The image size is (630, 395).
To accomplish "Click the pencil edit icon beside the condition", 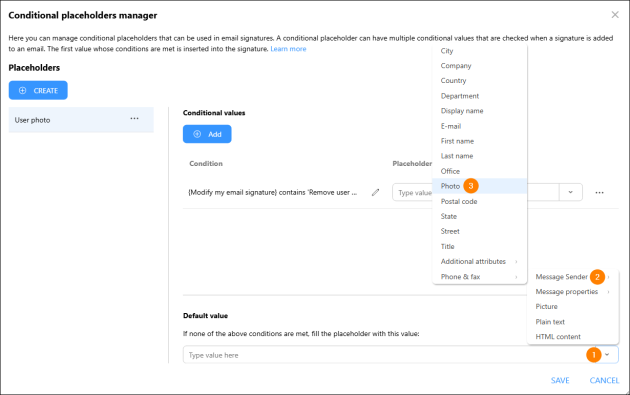I will click(375, 192).
